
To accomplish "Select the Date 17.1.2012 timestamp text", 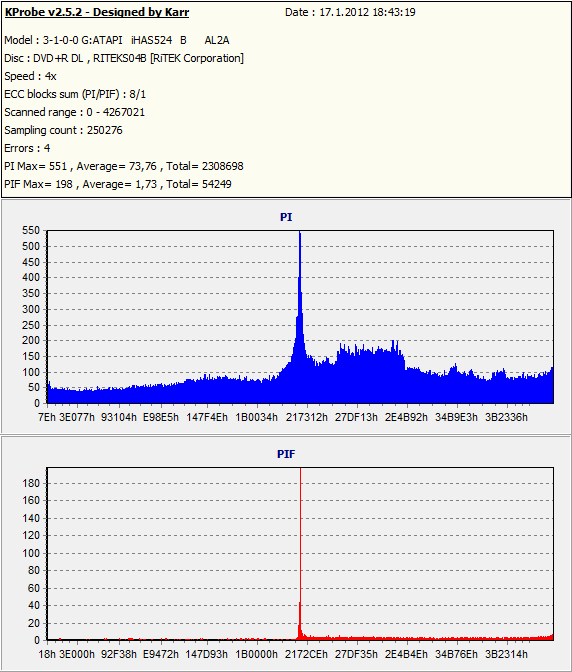I will [350, 12].
